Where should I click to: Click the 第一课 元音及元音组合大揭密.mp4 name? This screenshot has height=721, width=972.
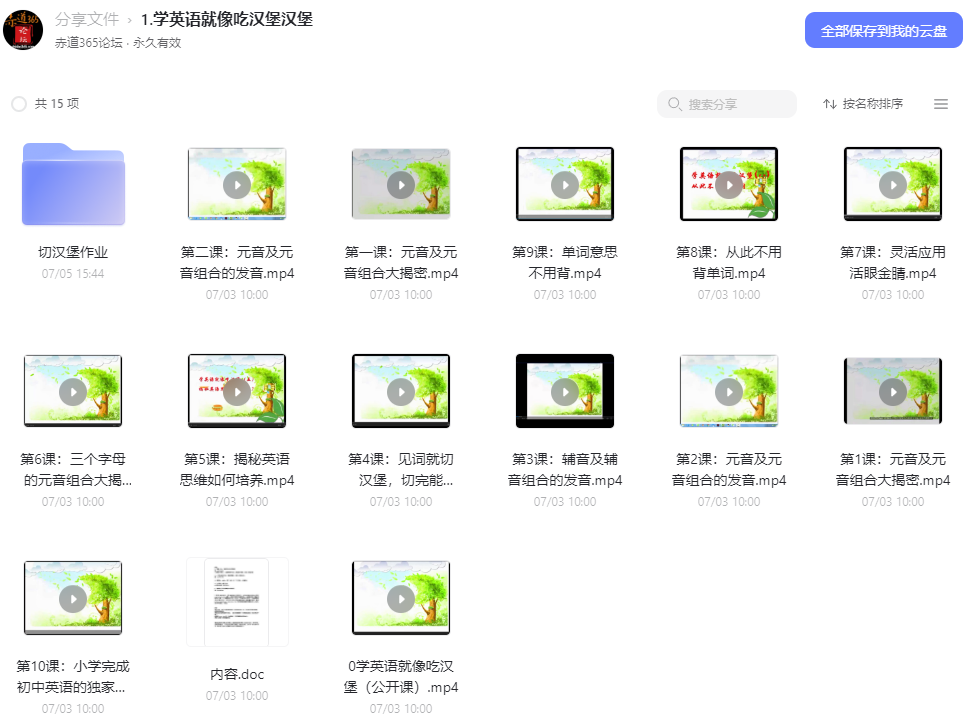[x=401, y=262]
